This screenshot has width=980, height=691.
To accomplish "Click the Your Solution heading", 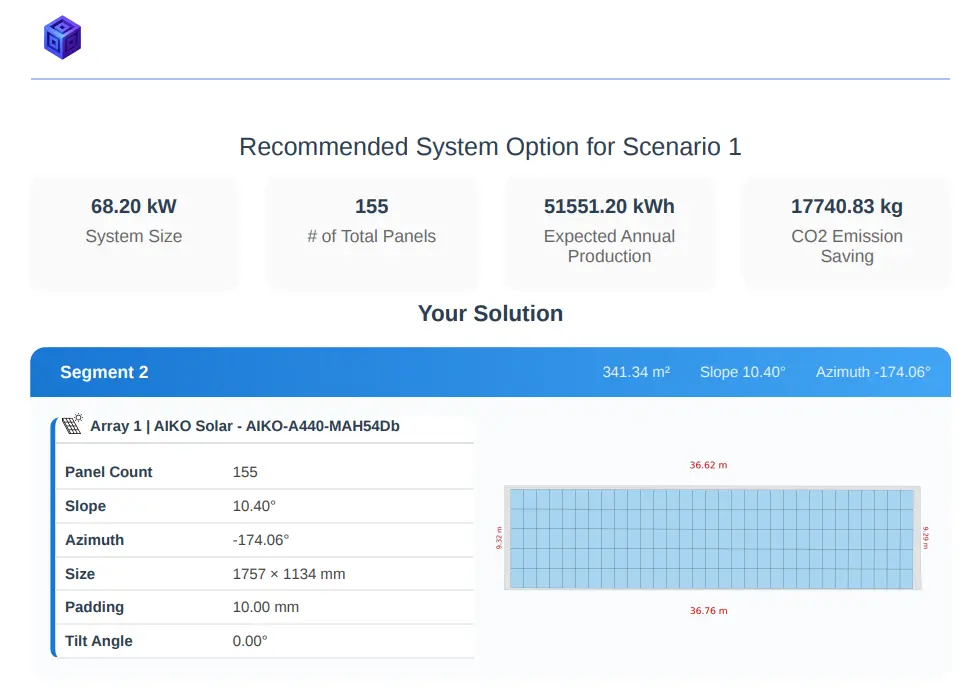I will coord(490,314).
